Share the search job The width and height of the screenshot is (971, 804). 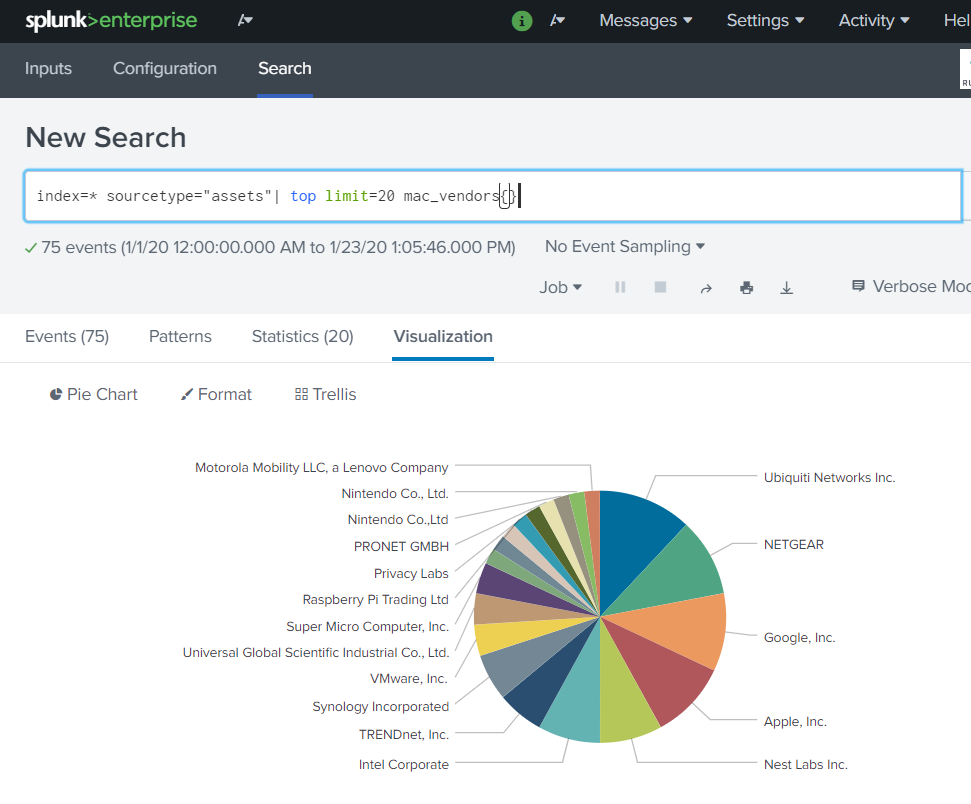(705, 288)
